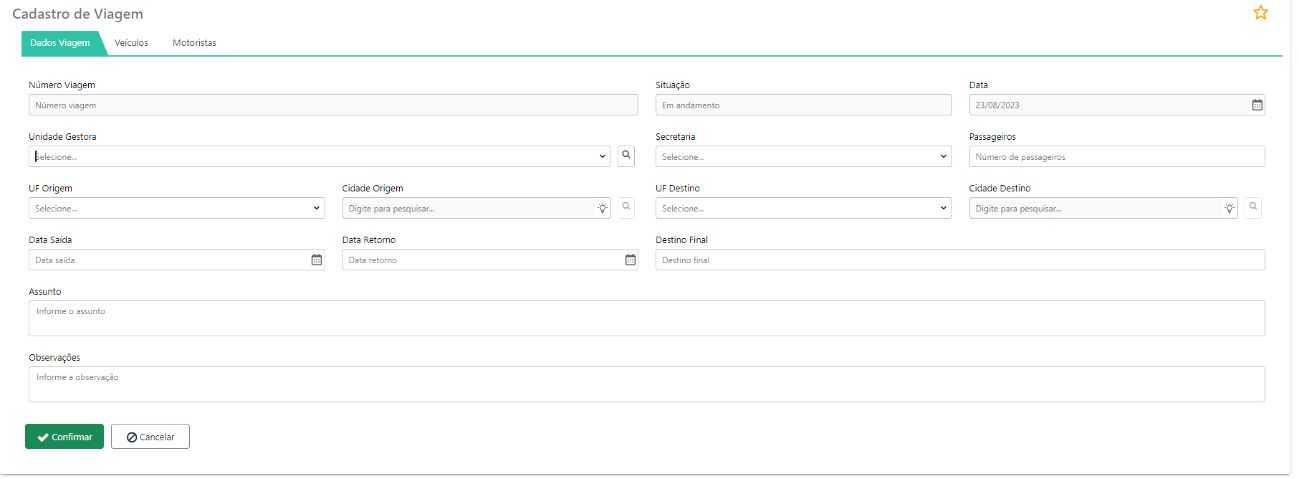Open the UF Destino dropdown

(803, 208)
